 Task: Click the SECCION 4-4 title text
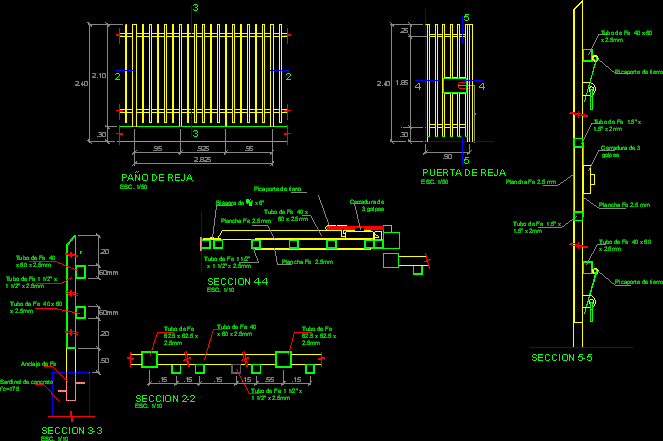coord(230,282)
